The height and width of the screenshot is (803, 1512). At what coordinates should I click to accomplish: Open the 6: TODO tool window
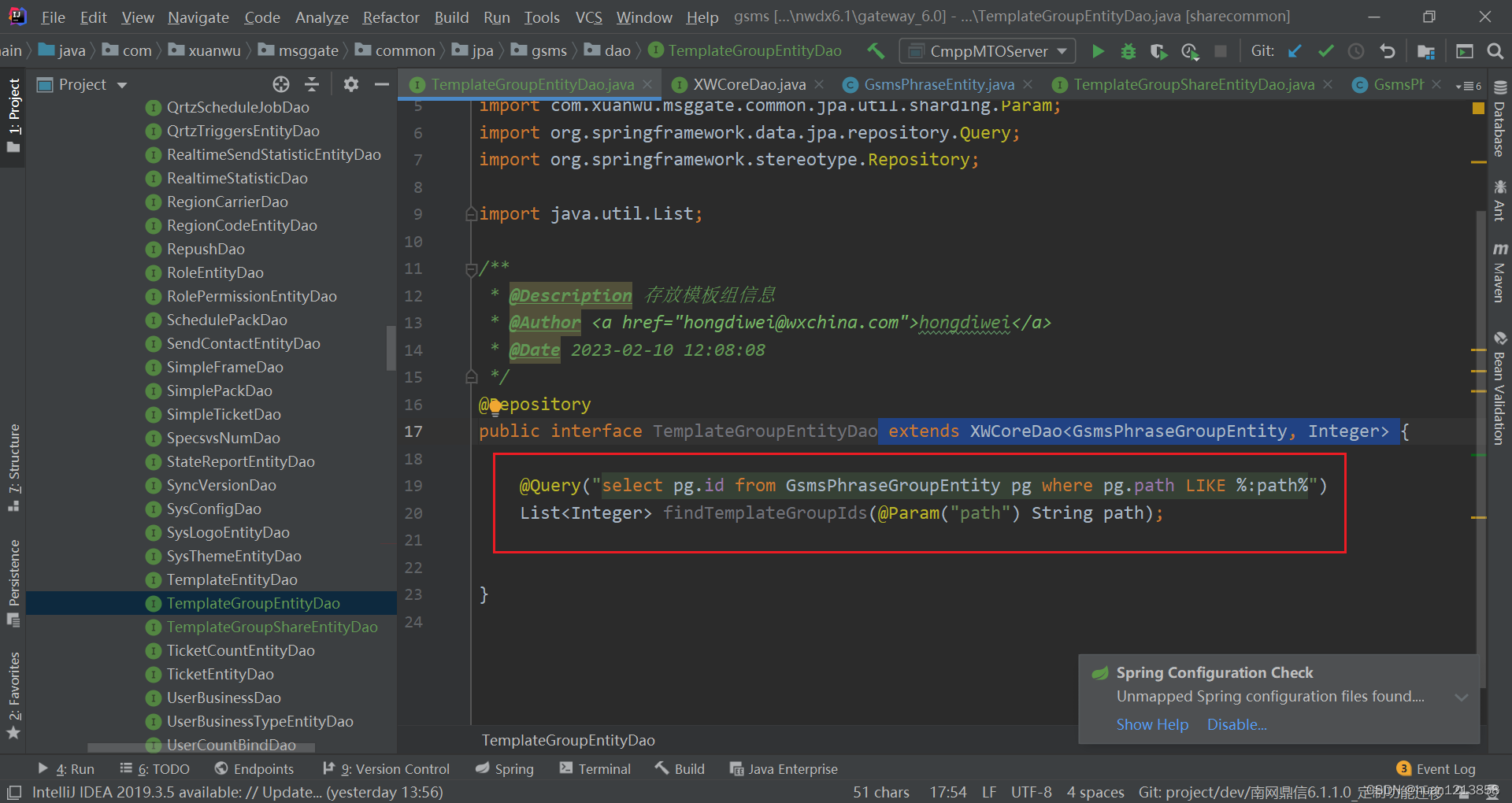[154, 769]
